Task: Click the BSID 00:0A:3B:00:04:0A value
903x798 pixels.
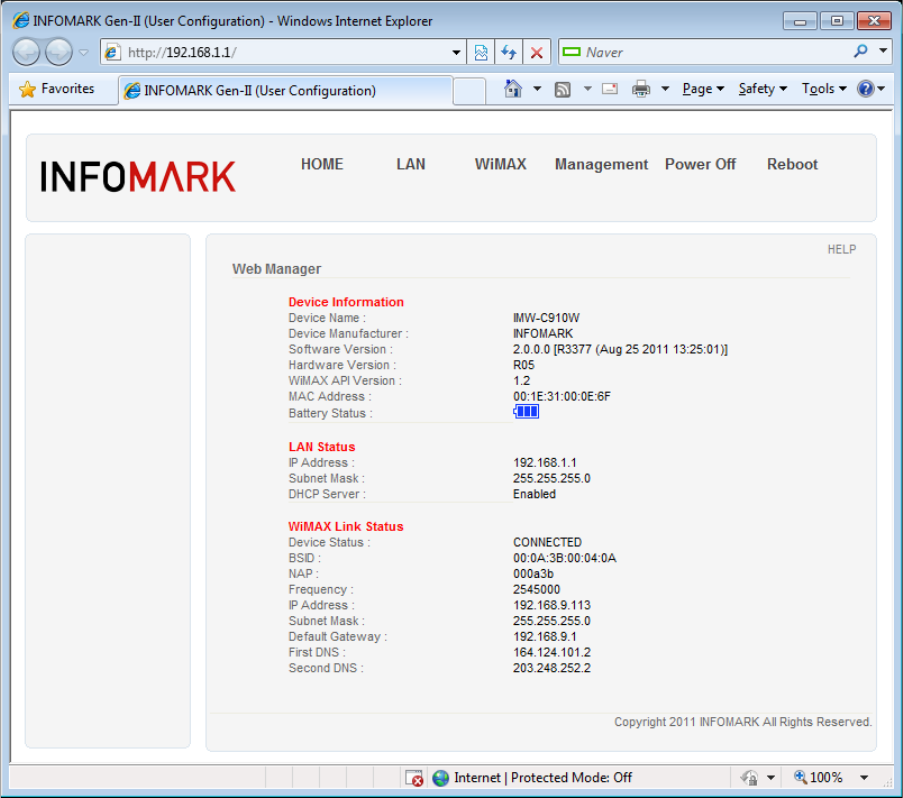Action: point(564,558)
